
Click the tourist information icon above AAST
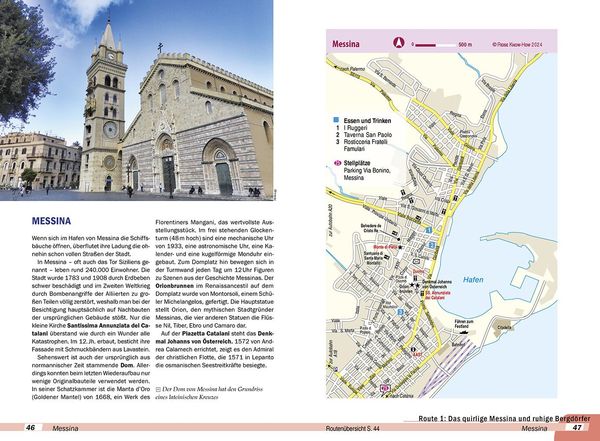[413, 350]
